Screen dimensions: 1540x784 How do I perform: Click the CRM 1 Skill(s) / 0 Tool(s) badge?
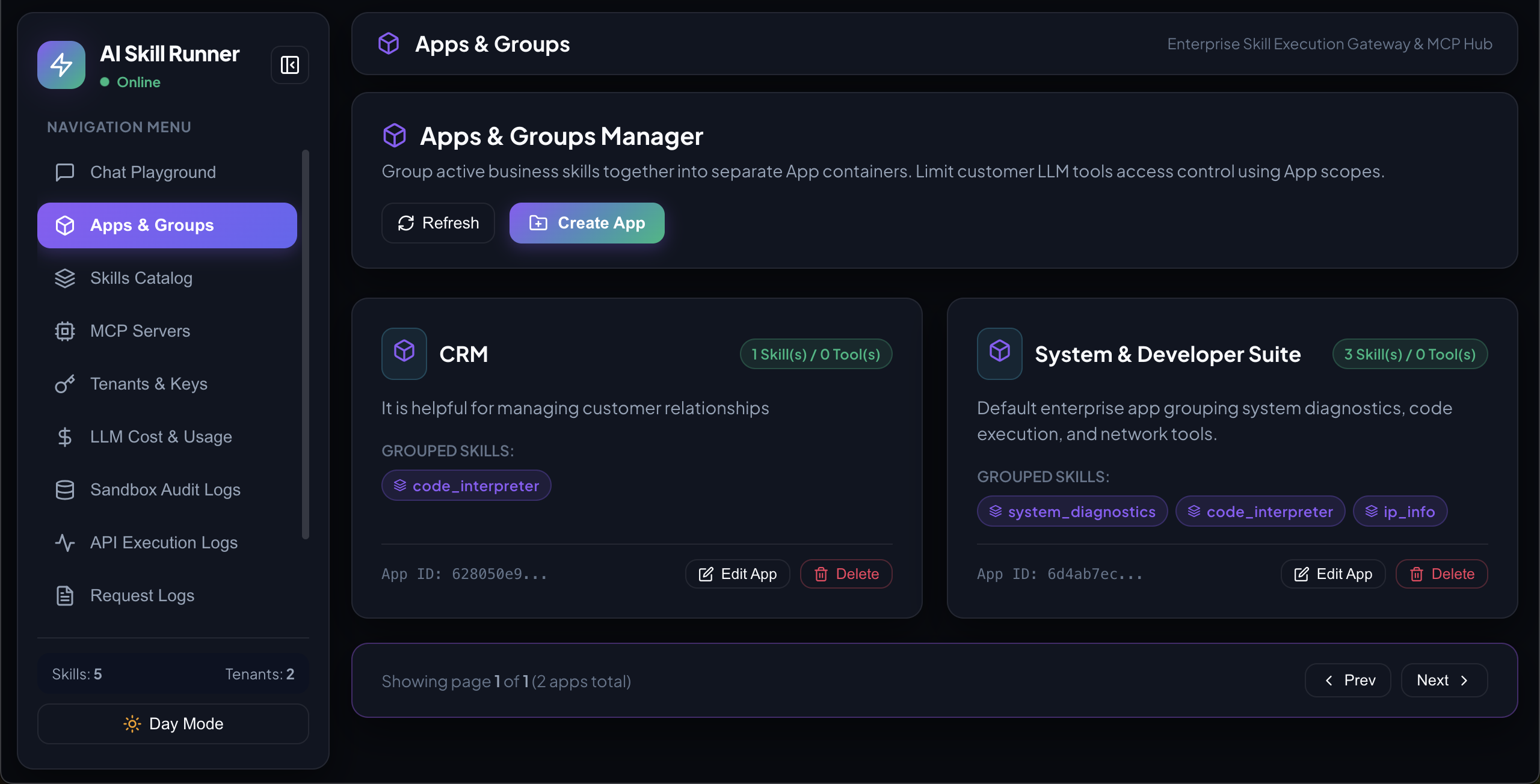tap(816, 354)
